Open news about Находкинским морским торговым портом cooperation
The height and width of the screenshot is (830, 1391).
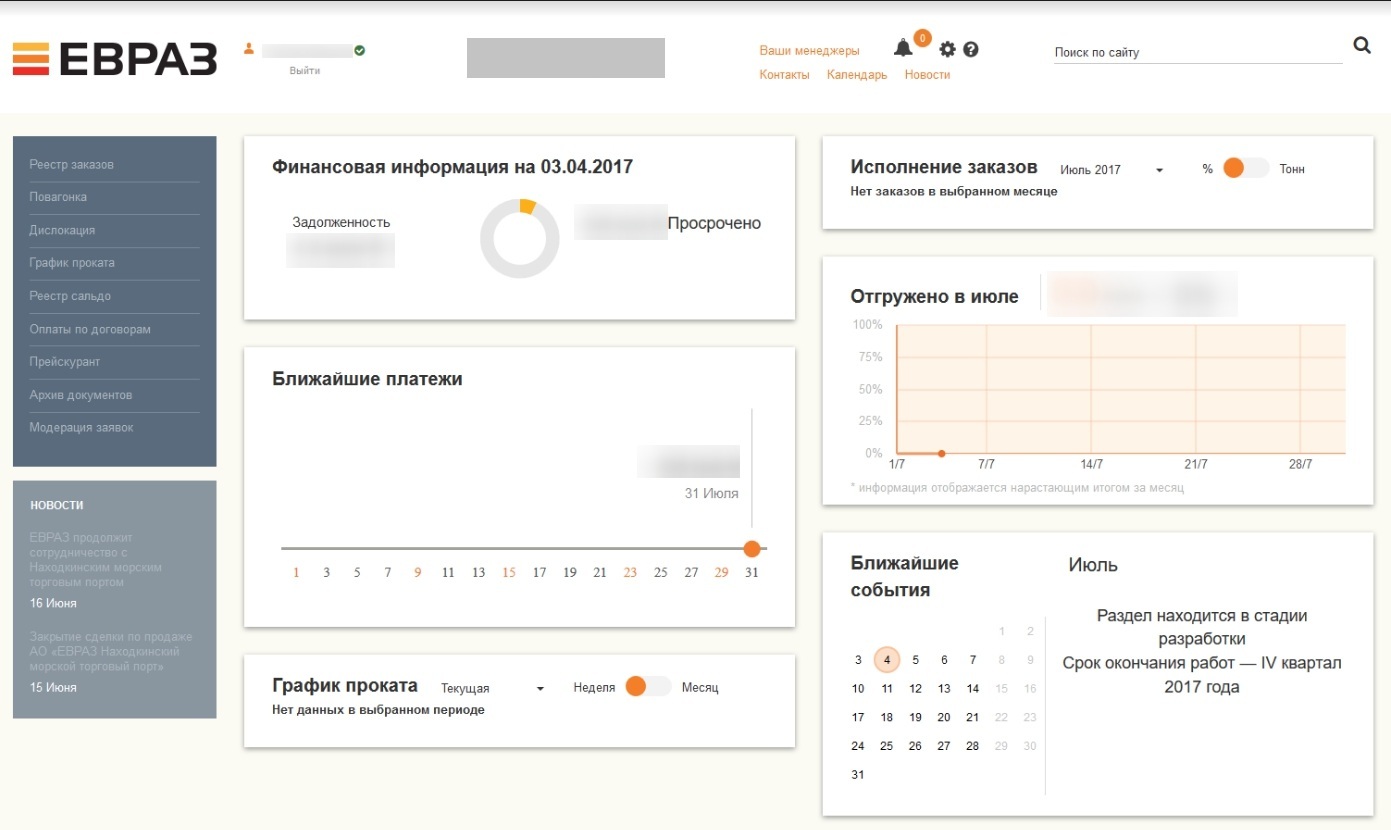(x=96, y=560)
